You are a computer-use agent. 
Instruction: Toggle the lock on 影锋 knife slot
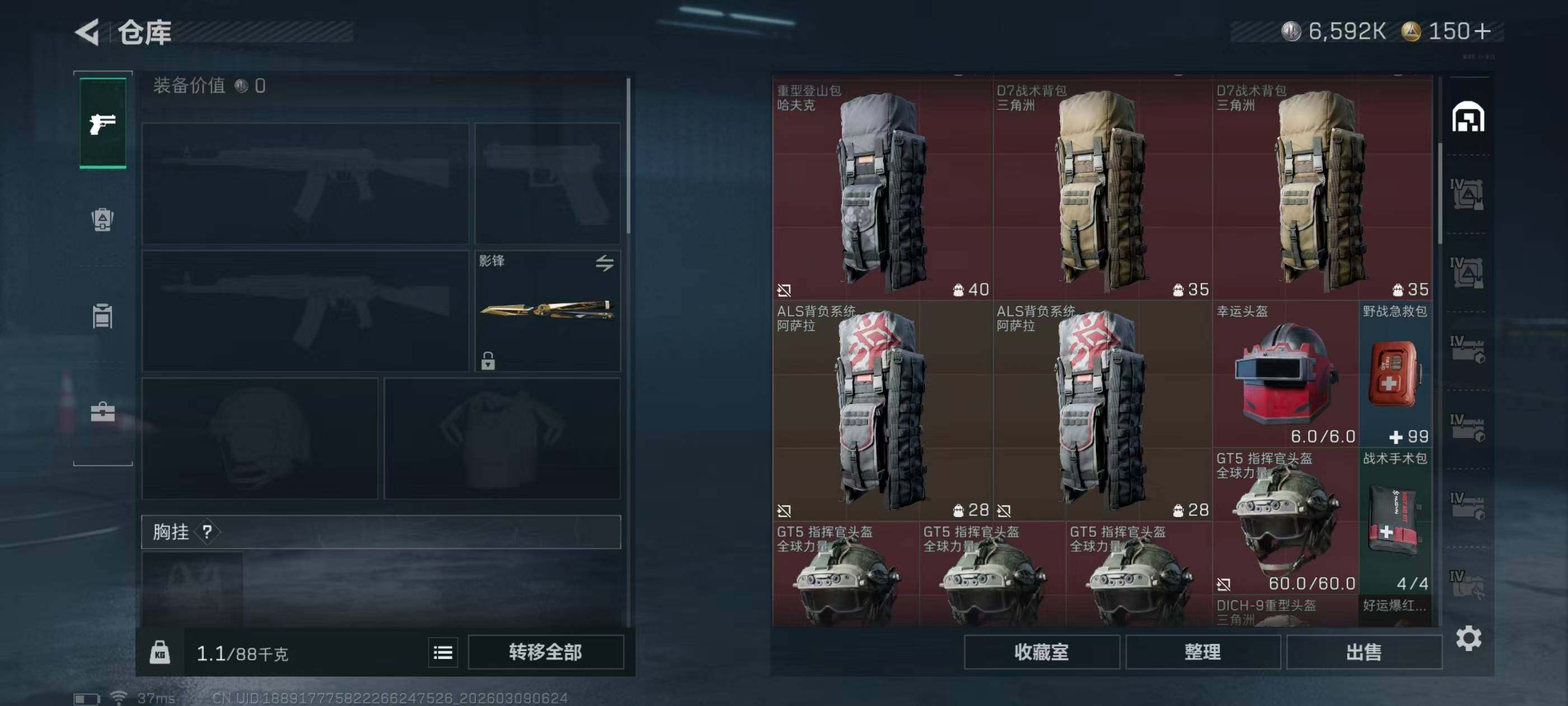click(488, 361)
